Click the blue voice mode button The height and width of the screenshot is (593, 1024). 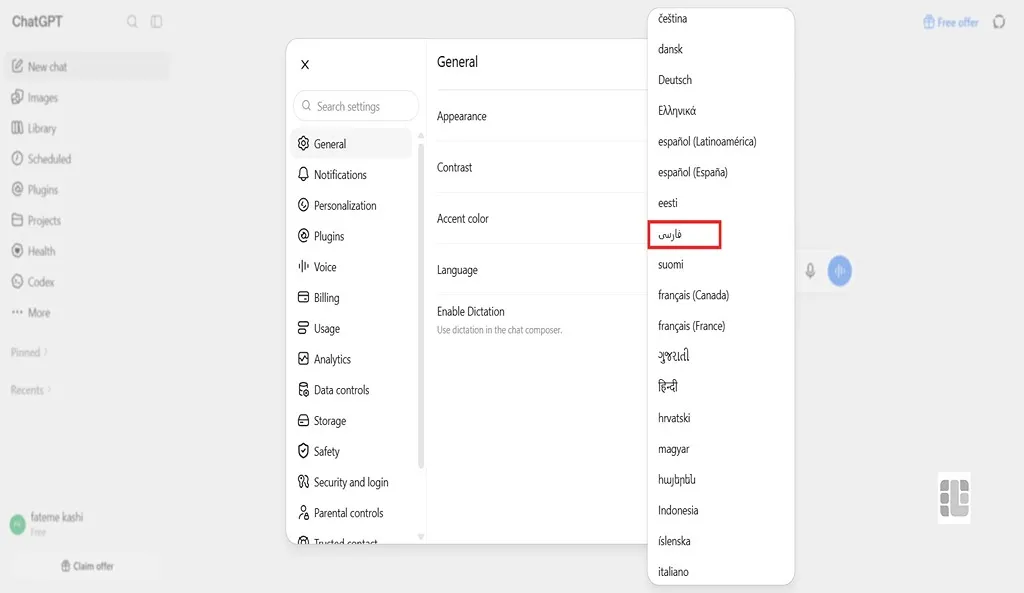point(840,270)
